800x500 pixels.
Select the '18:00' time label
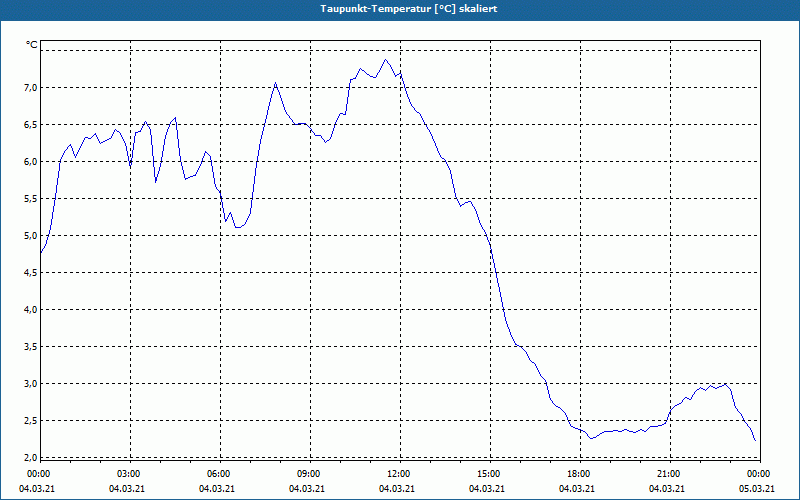[x=579, y=474]
